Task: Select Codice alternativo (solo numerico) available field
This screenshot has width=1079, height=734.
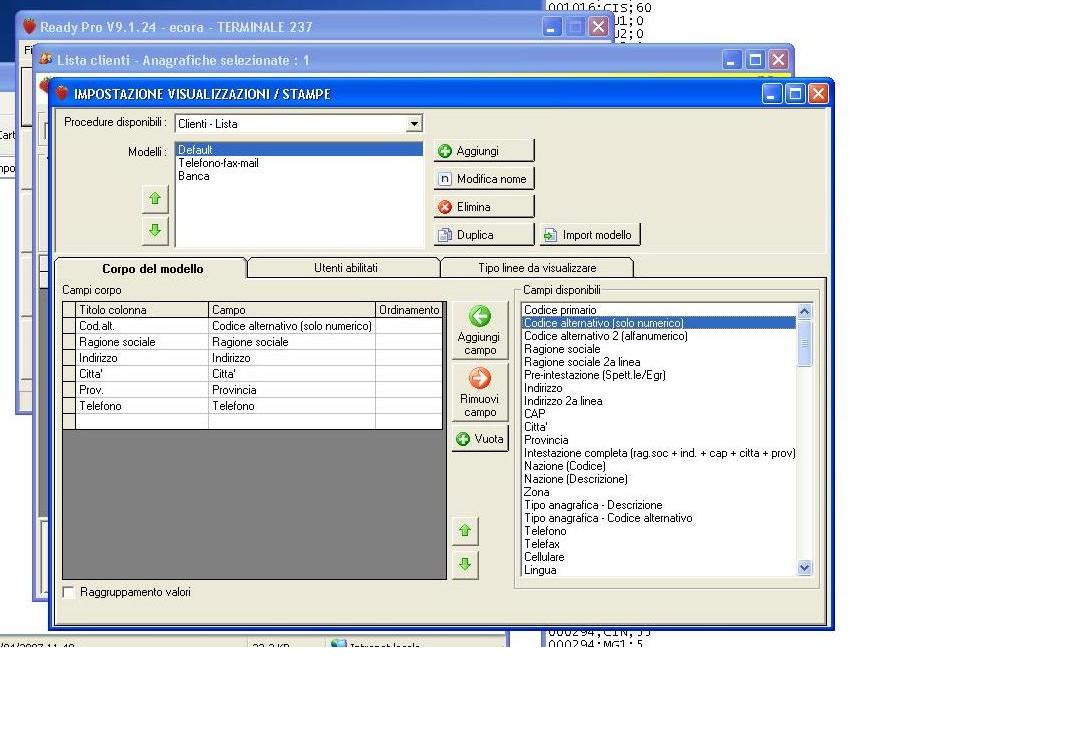Action: pos(658,323)
